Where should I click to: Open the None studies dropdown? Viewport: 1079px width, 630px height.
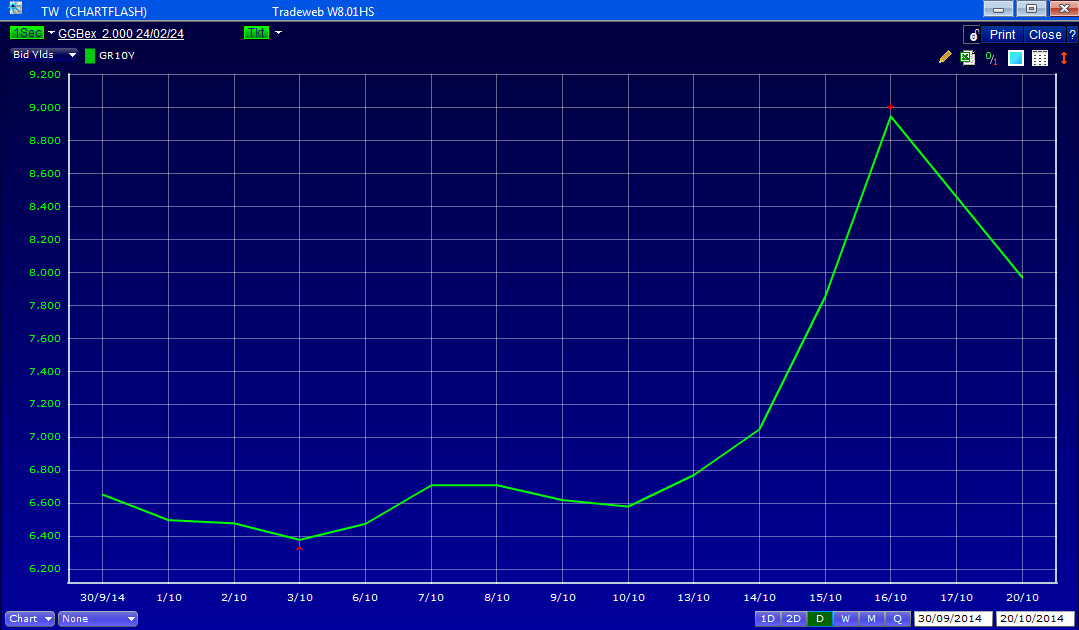point(98,619)
